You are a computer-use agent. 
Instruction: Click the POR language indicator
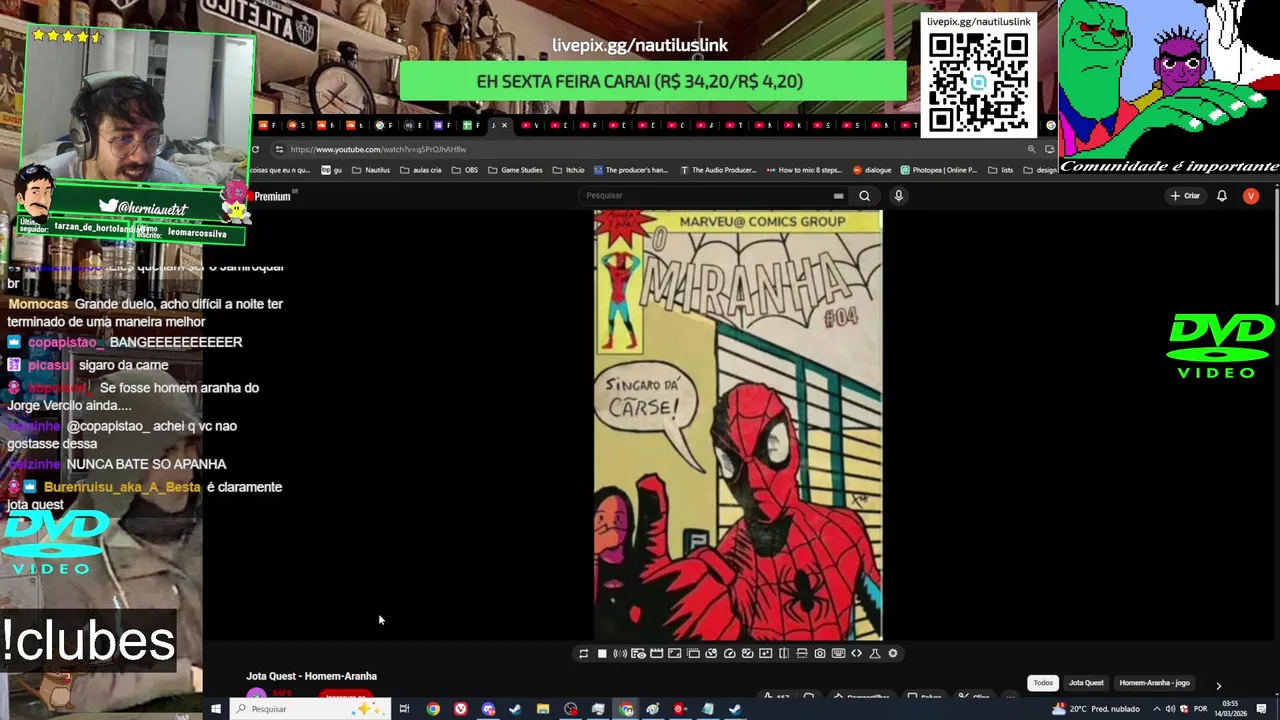1200,709
